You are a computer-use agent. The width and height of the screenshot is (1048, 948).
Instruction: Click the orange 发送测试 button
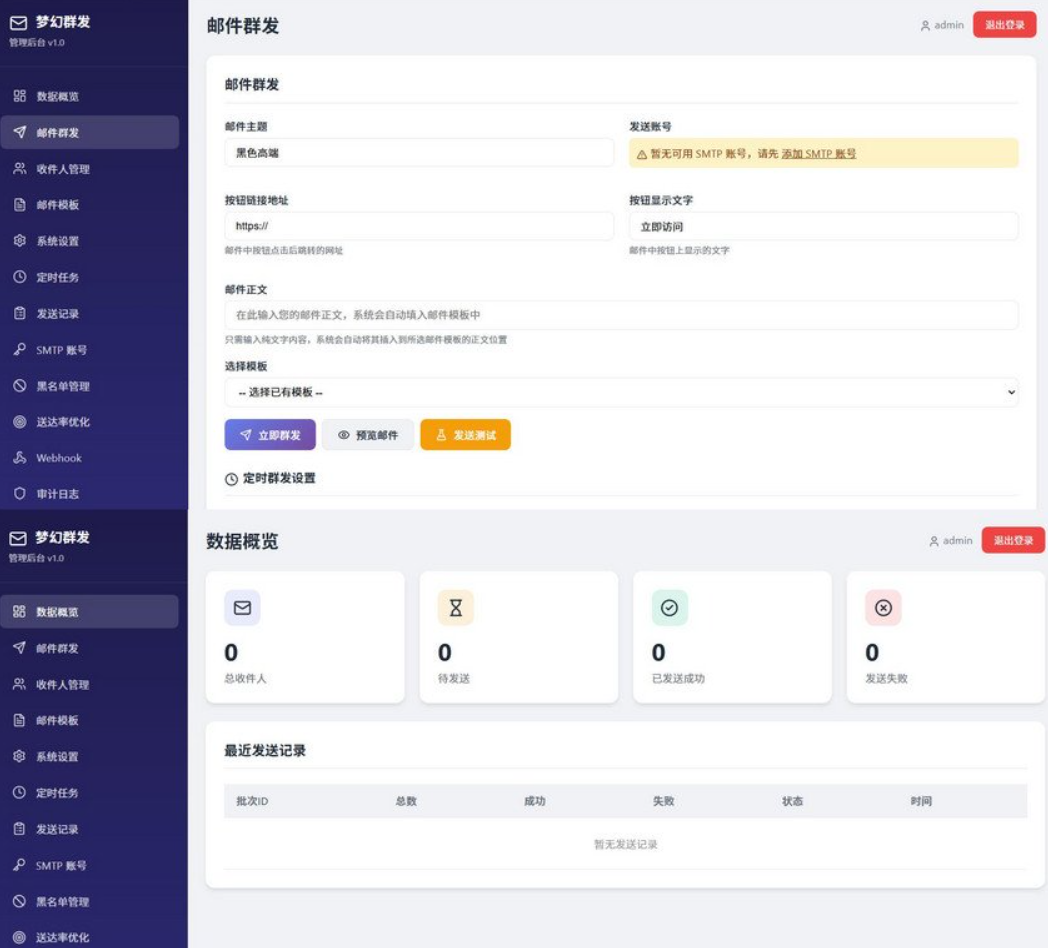point(465,435)
